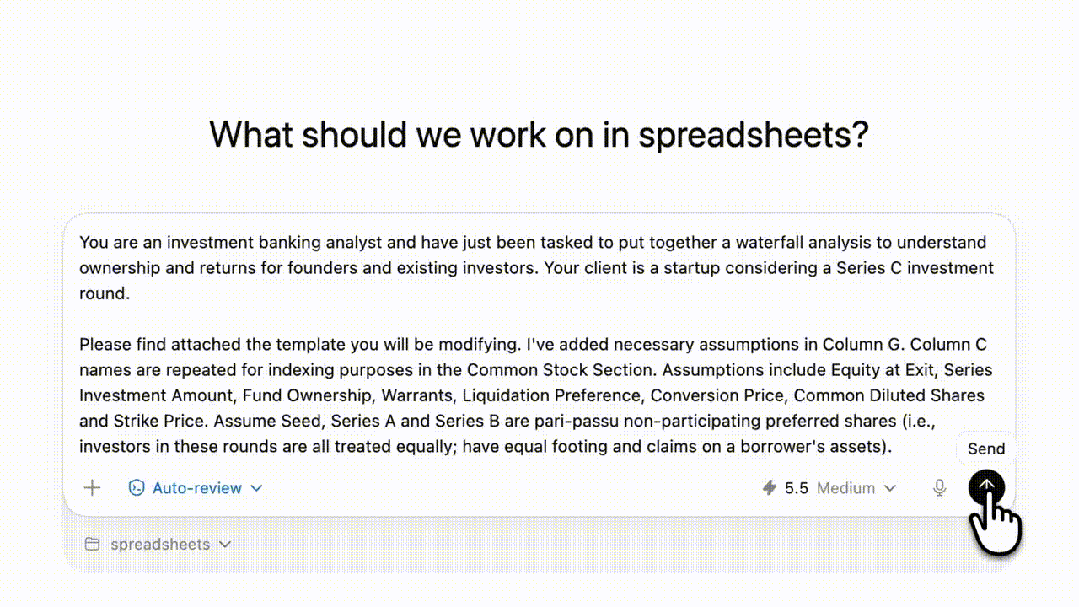1079x607 pixels.
Task: Send the prompt with the arrow button
Action: pyautogui.click(x=986, y=487)
